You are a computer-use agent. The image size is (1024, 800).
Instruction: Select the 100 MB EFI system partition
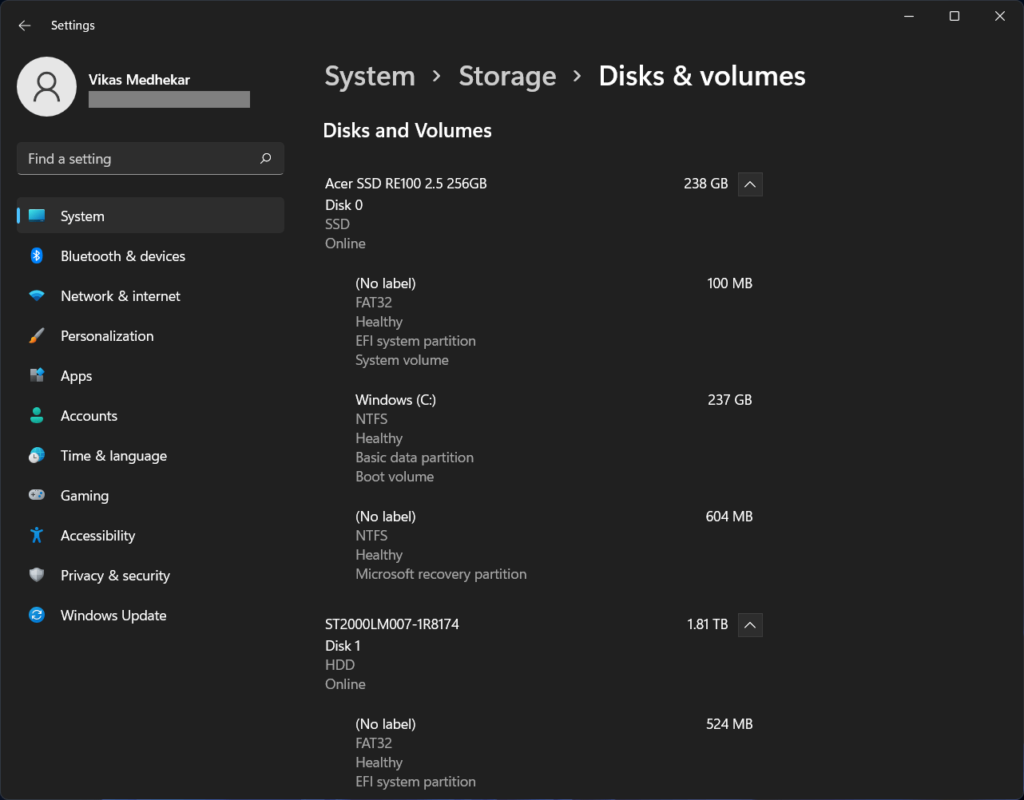click(554, 321)
